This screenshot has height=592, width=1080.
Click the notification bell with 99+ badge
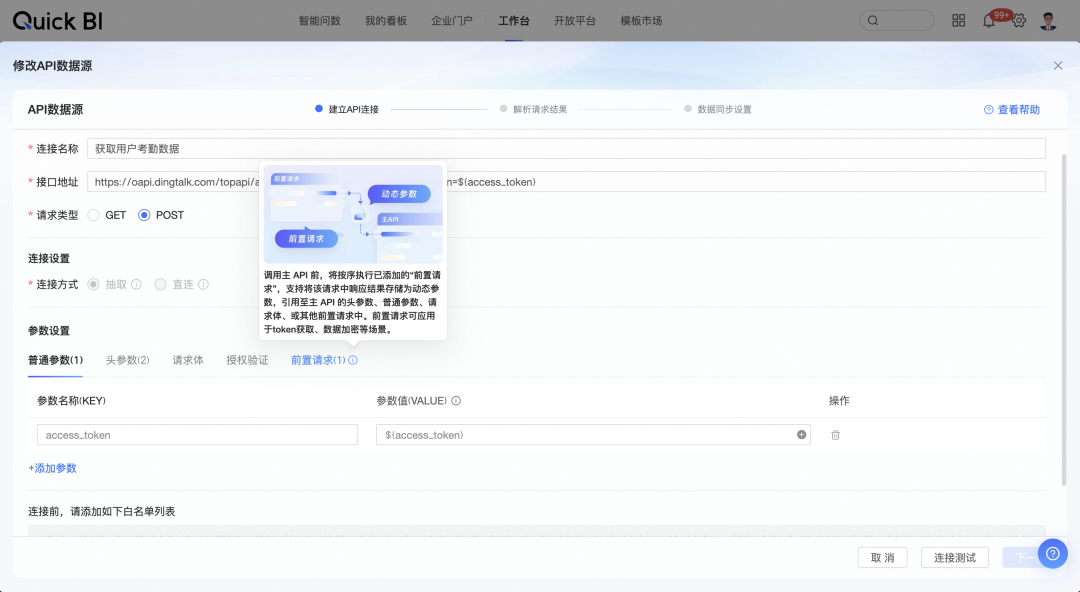coord(989,21)
